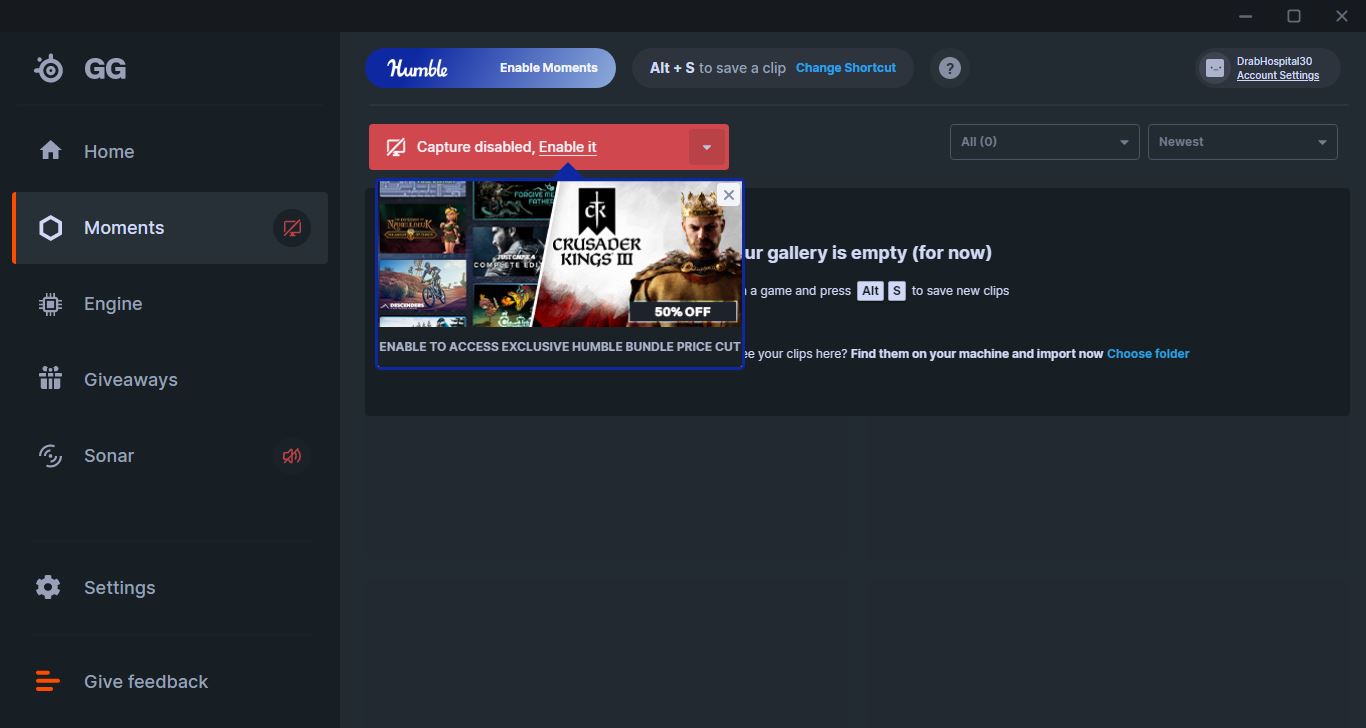This screenshot has height=728, width=1366.
Task: Toggle capture badge on Moments sidebar item
Action: coord(292,228)
